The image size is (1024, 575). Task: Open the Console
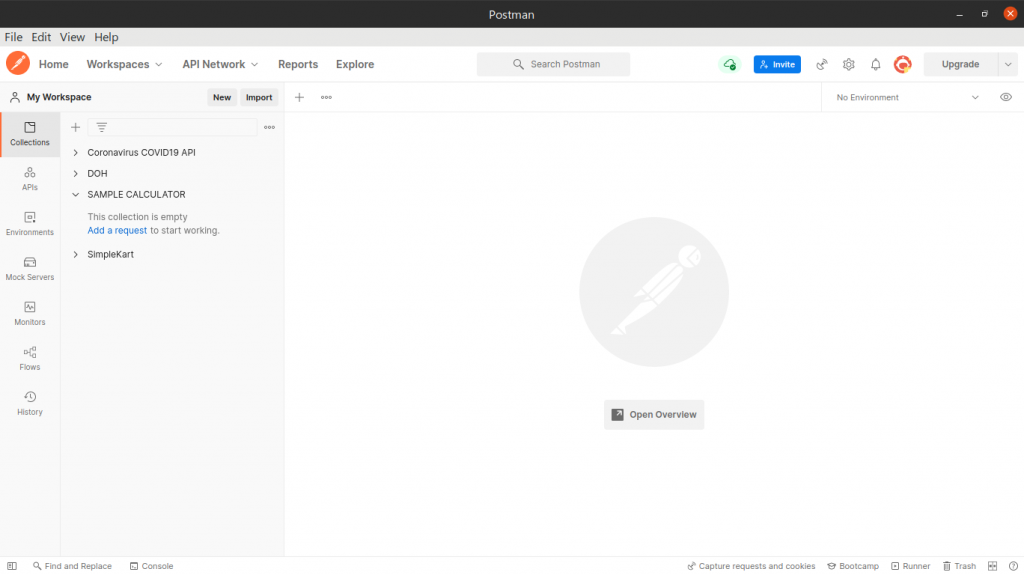pyautogui.click(x=152, y=566)
